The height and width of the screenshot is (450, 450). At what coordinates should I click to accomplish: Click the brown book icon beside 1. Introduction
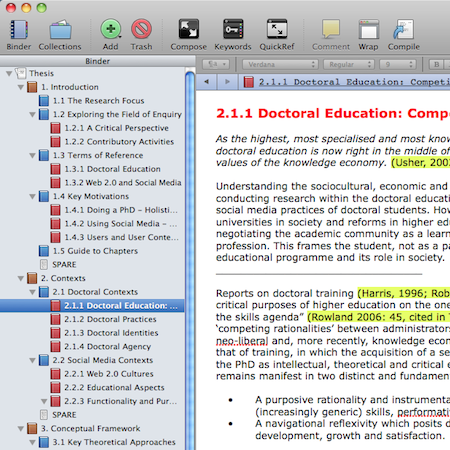click(32, 87)
